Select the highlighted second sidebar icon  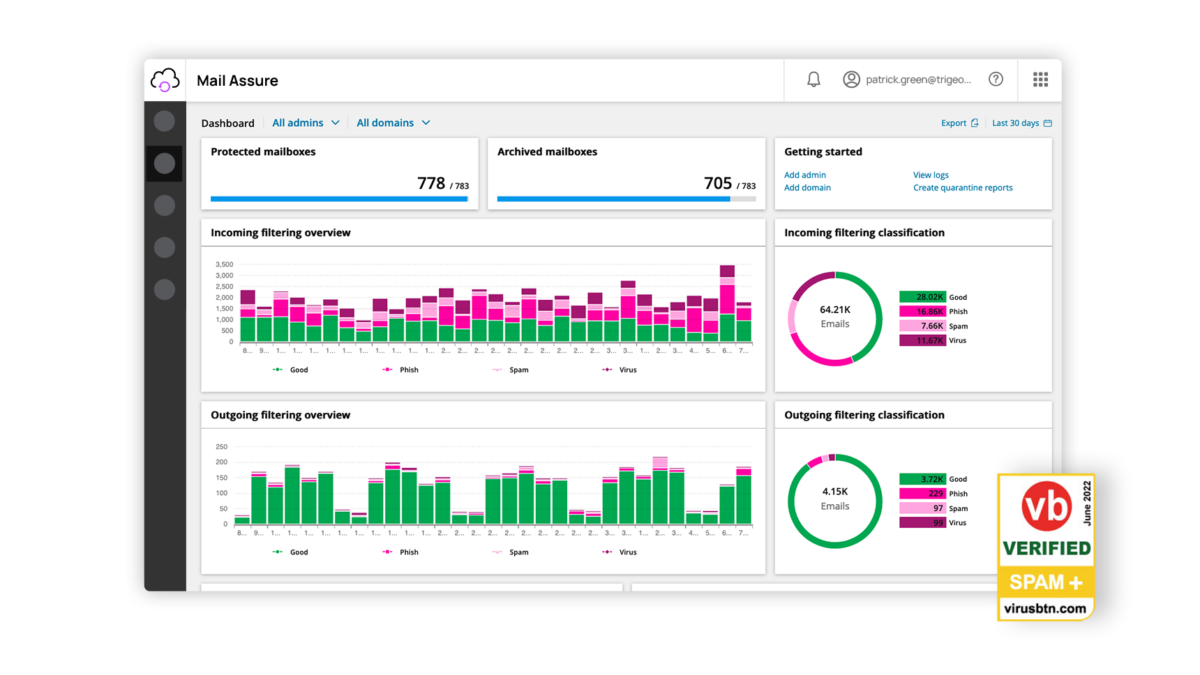pos(164,163)
